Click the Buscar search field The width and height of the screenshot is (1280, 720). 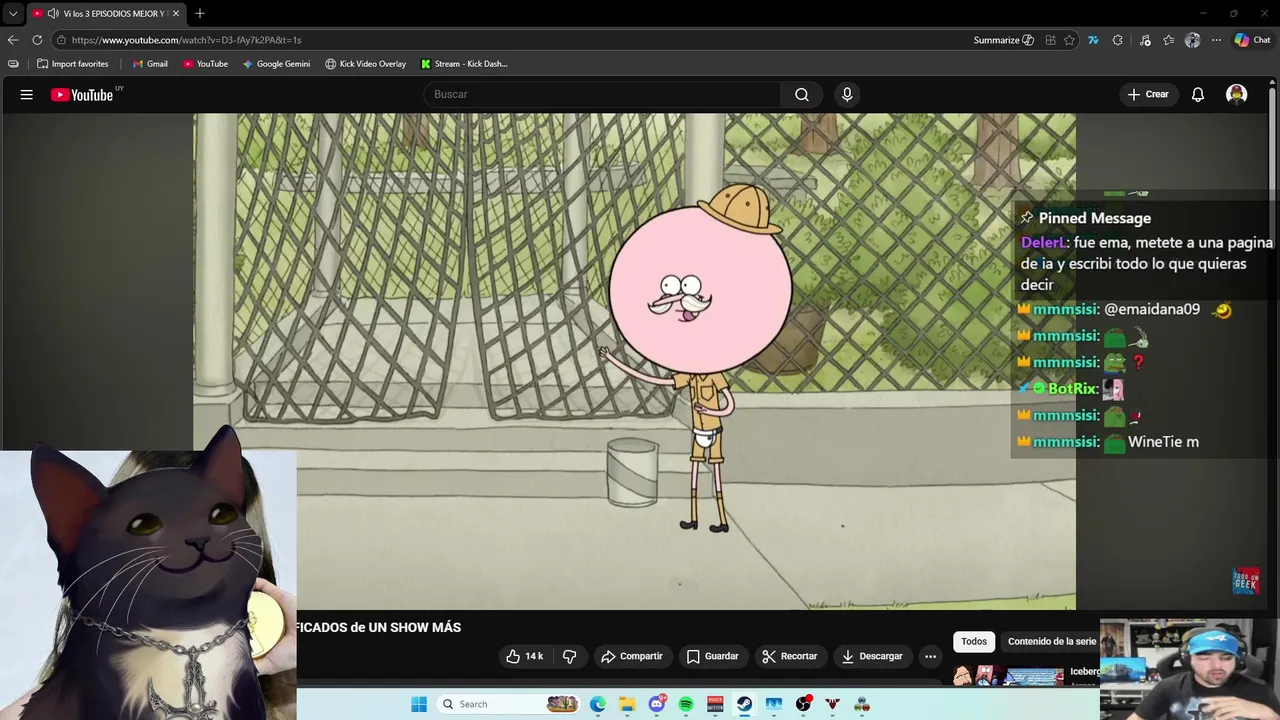pos(602,94)
